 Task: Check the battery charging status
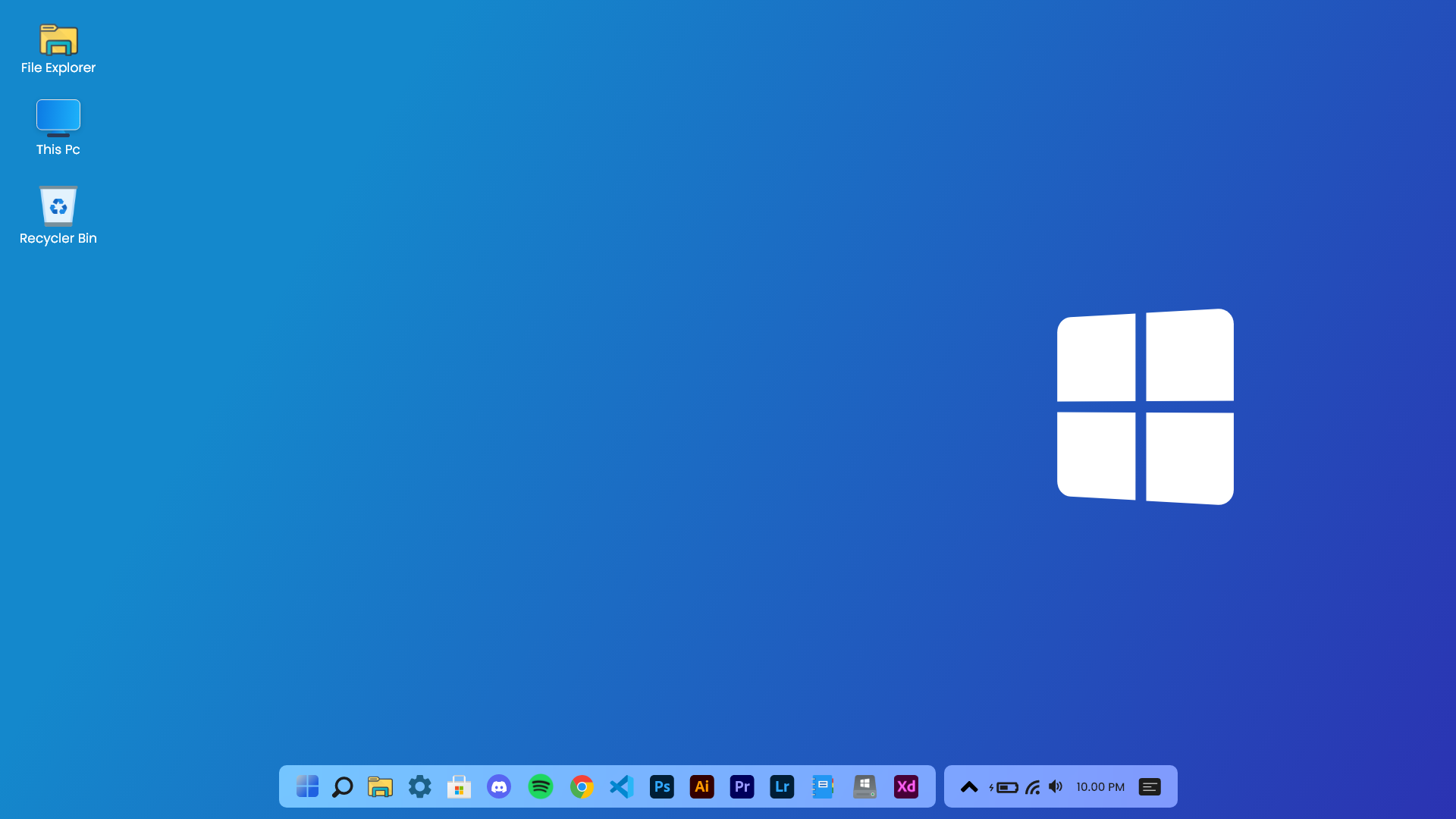(x=1006, y=786)
